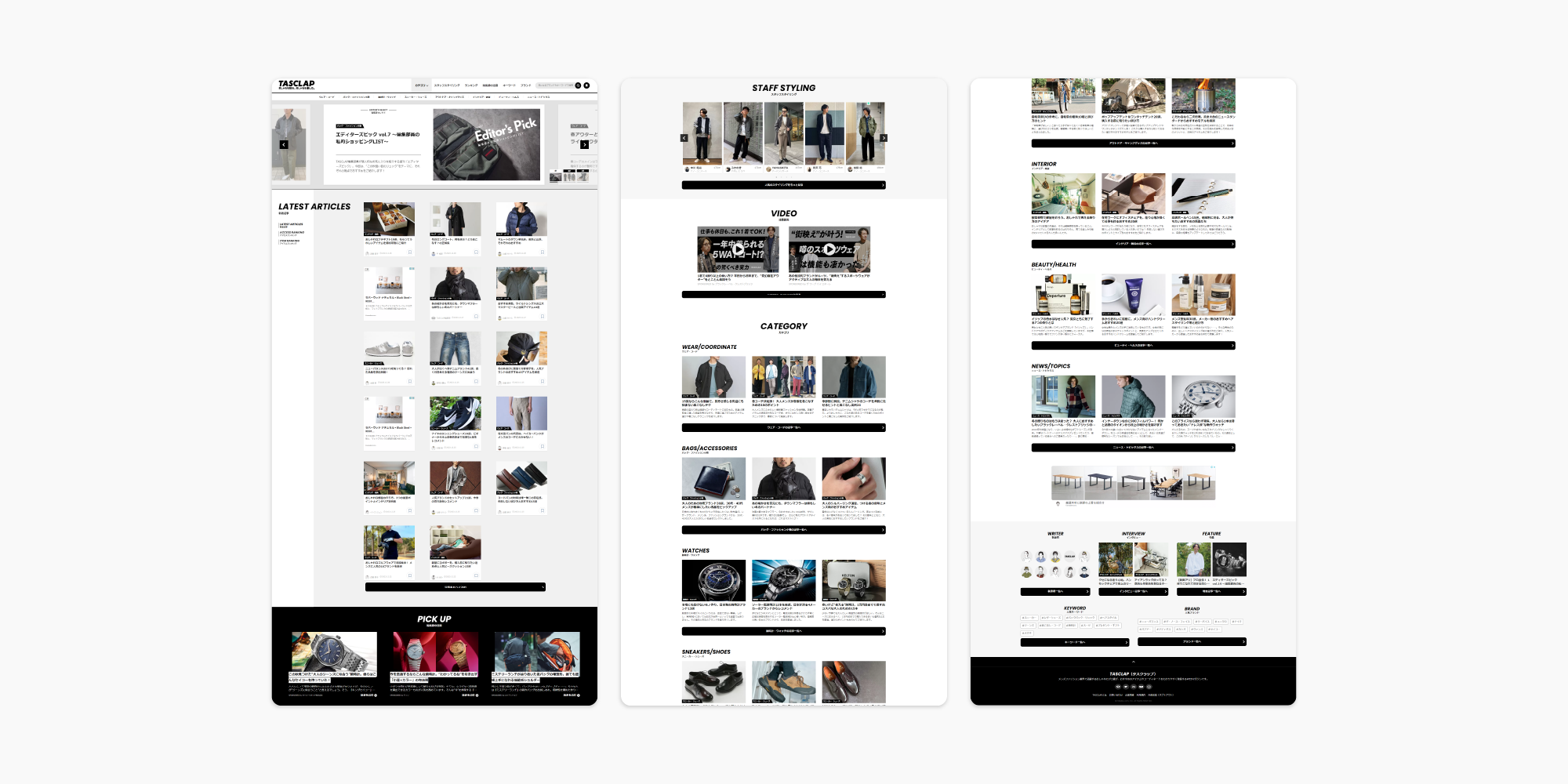Bookmark the black backpack article
This screenshot has width=1568, height=784.
[x=543, y=382]
